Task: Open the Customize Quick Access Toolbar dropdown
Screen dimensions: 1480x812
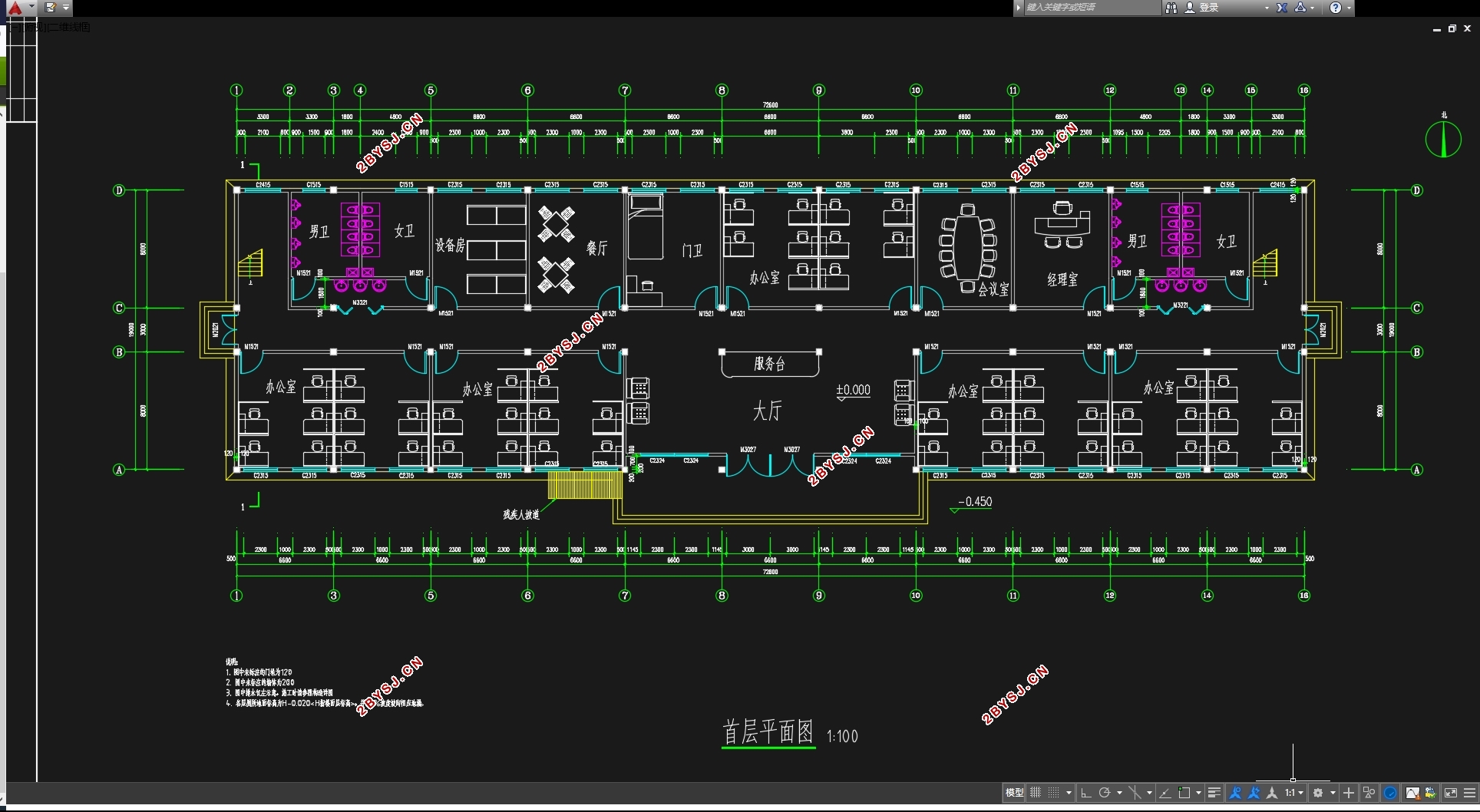Action: (x=66, y=8)
